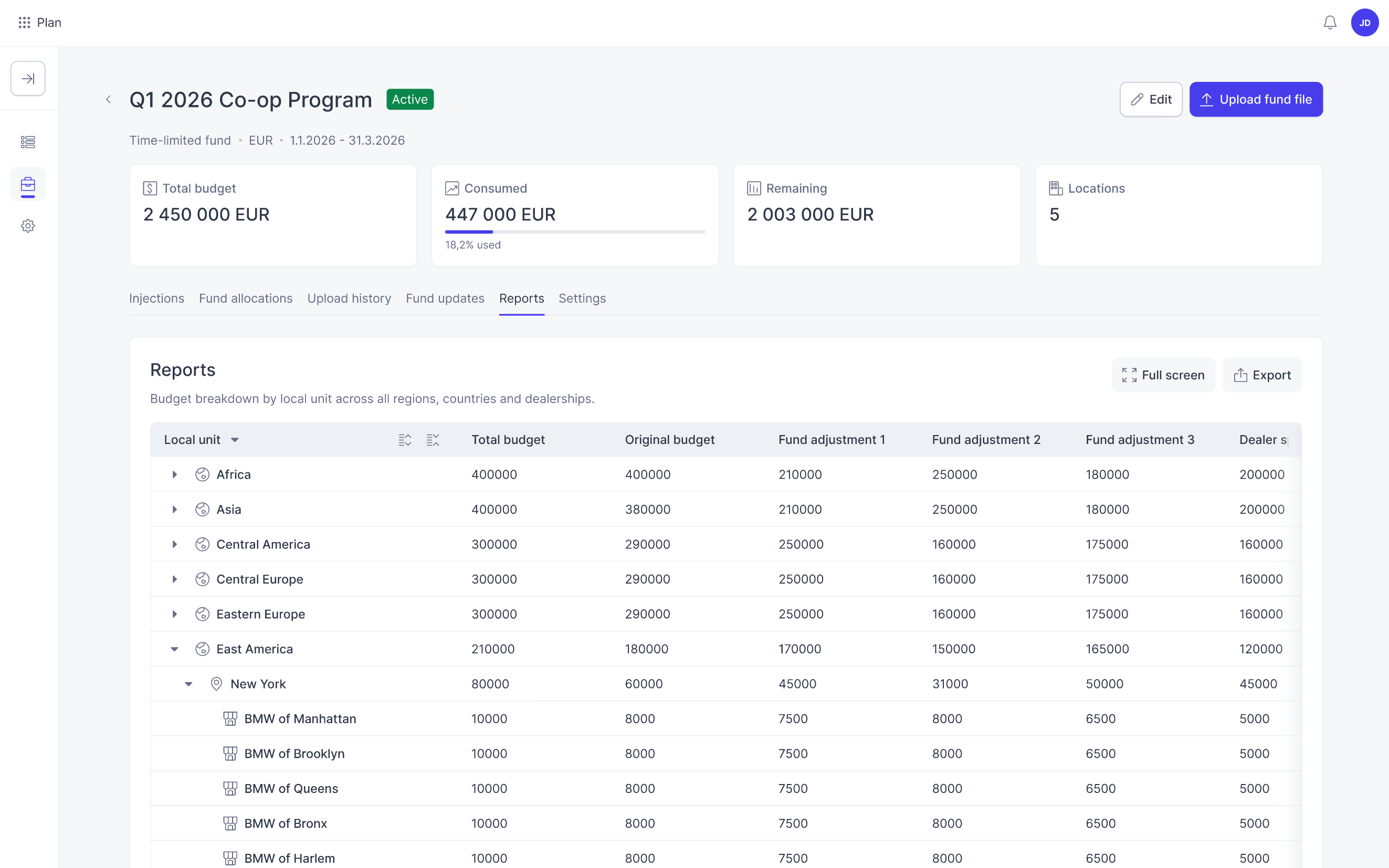Collapse all rows icon in table header
This screenshot has width=1389, height=868.
tap(433, 440)
